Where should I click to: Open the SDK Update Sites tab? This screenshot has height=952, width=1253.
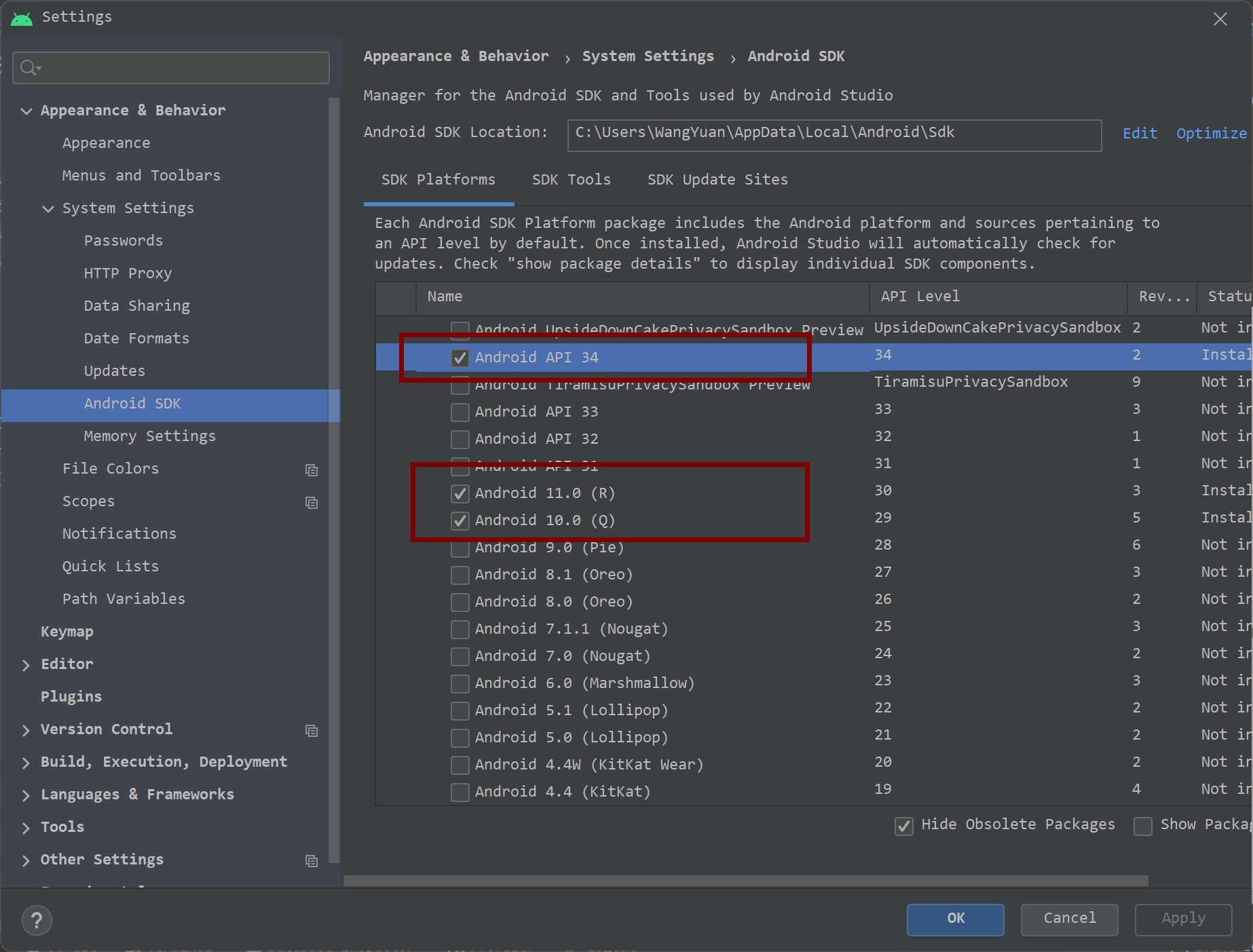(x=717, y=180)
